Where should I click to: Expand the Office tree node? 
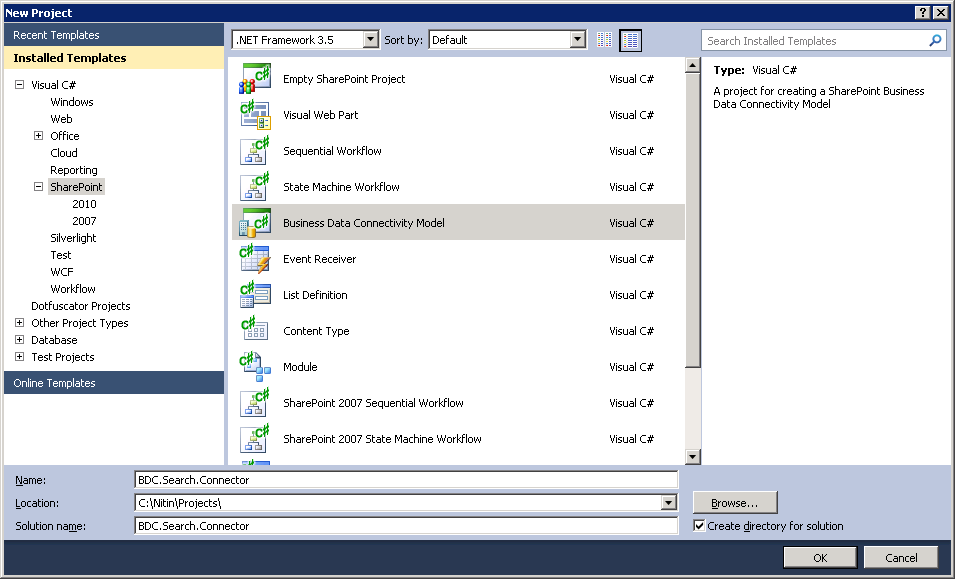coord(38,135)
